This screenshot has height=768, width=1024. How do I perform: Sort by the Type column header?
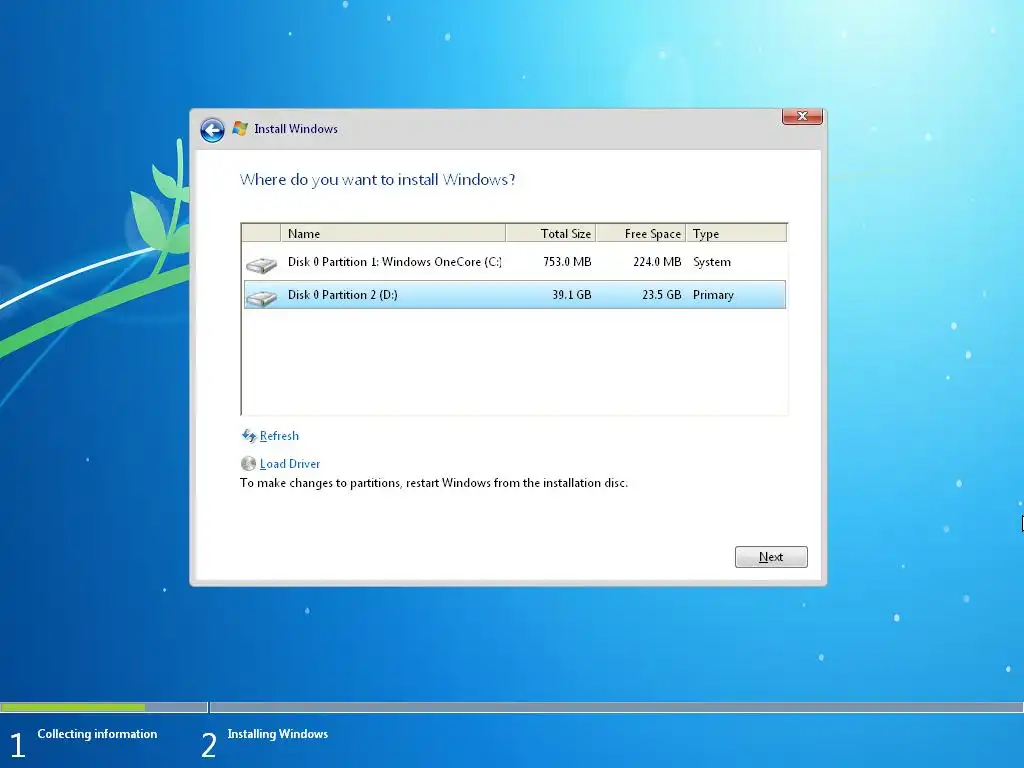point(736,233)
